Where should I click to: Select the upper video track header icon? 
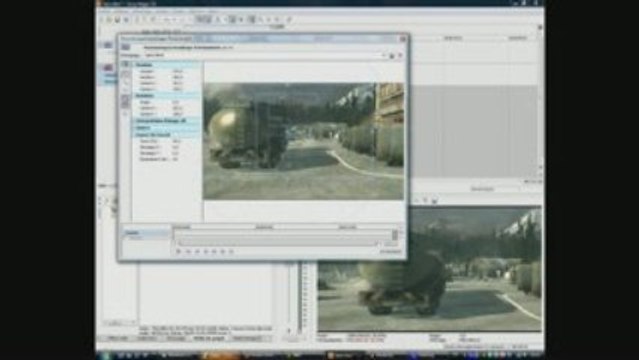(x=108, y=45)
